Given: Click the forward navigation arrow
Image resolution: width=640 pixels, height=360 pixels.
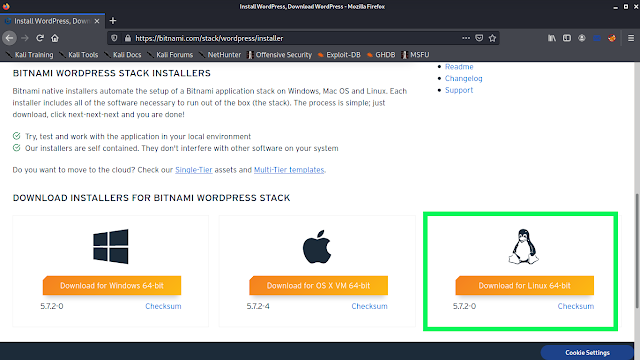Looking at the screenshot, I should [25, 38].
